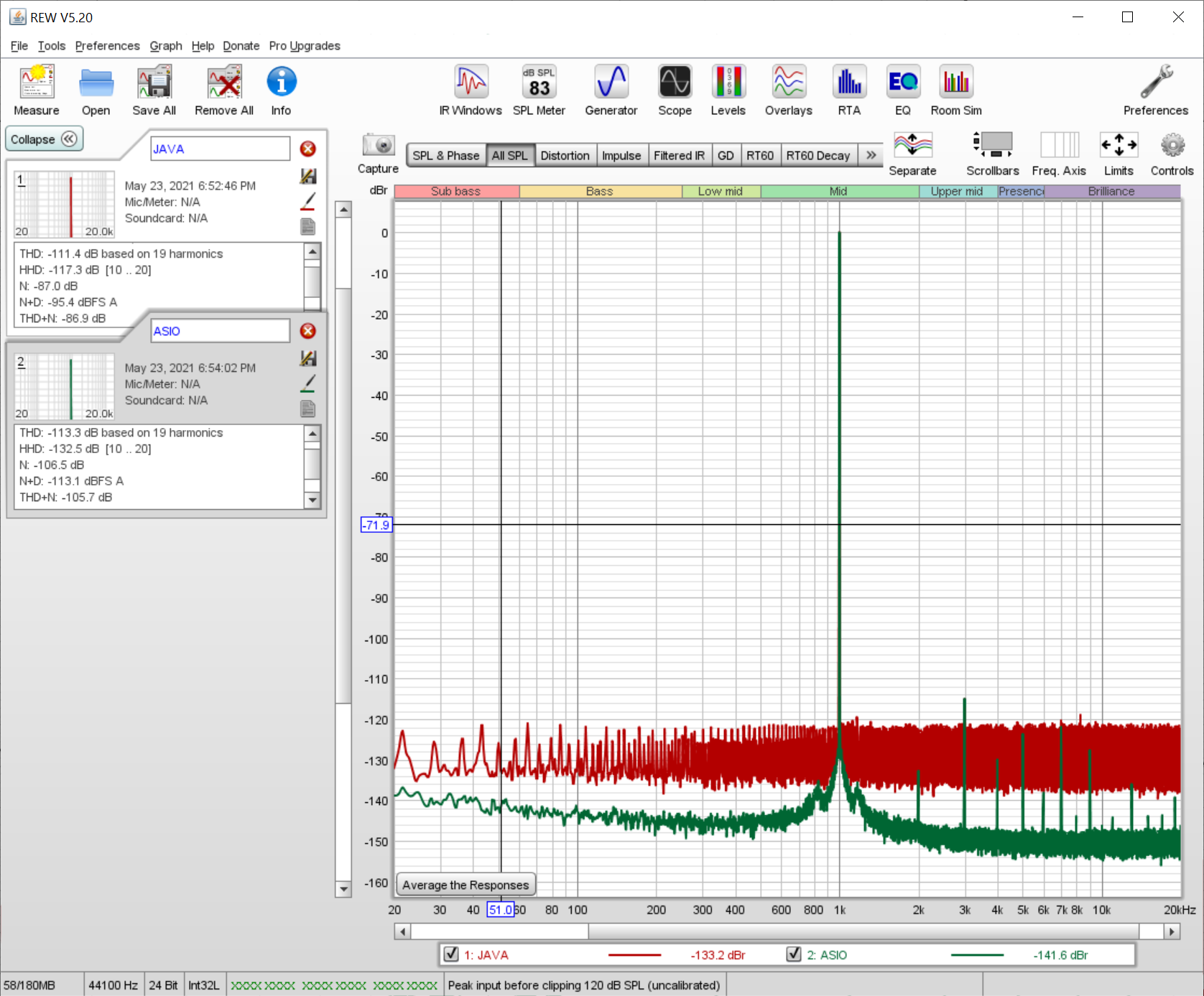
Task: Open the Donate menu
Action: [241, 46]
